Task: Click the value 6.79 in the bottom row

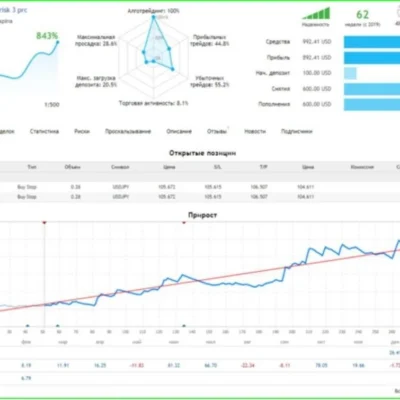Action: (x=26, y=378)
